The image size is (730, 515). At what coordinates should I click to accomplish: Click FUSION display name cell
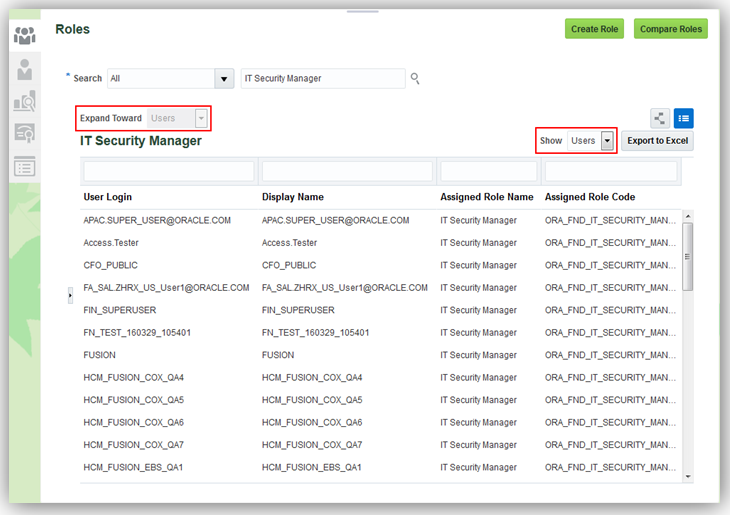pyautogui.click(x=277, y=355)
